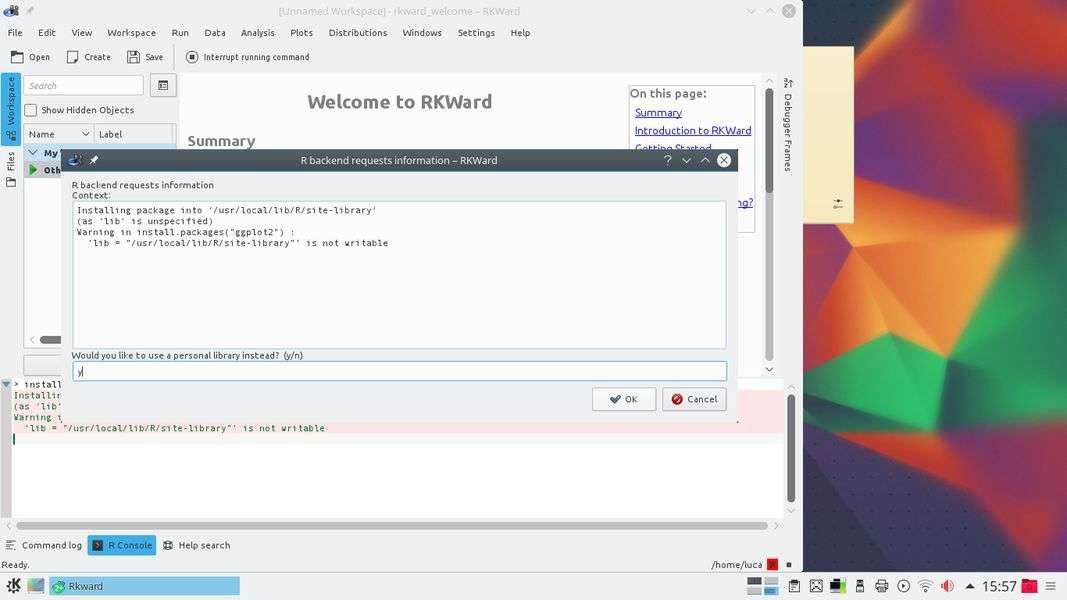Click the printer tray icon
Screen dimensions: 1067x600
point(881,586)
